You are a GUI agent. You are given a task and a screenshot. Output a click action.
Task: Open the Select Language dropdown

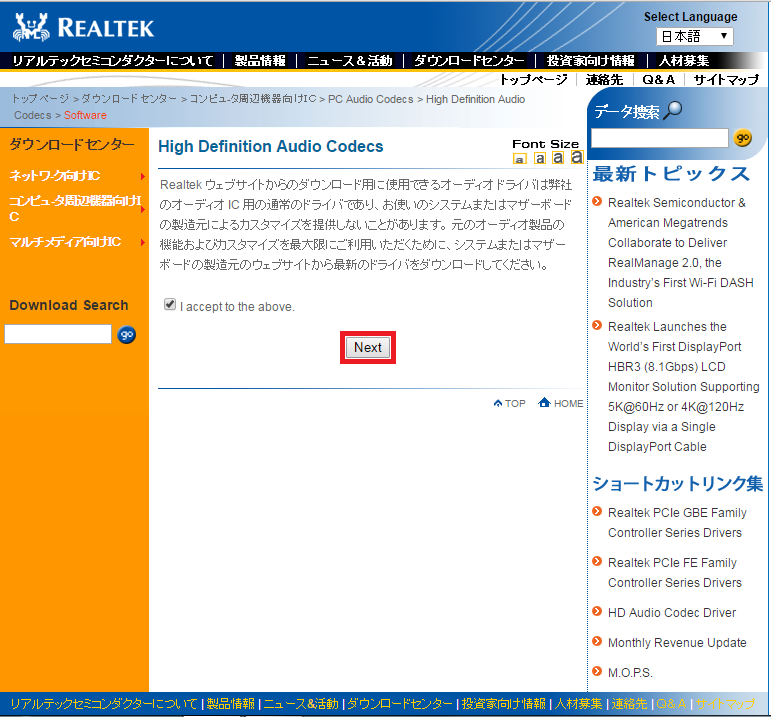(x=694, y=36)
